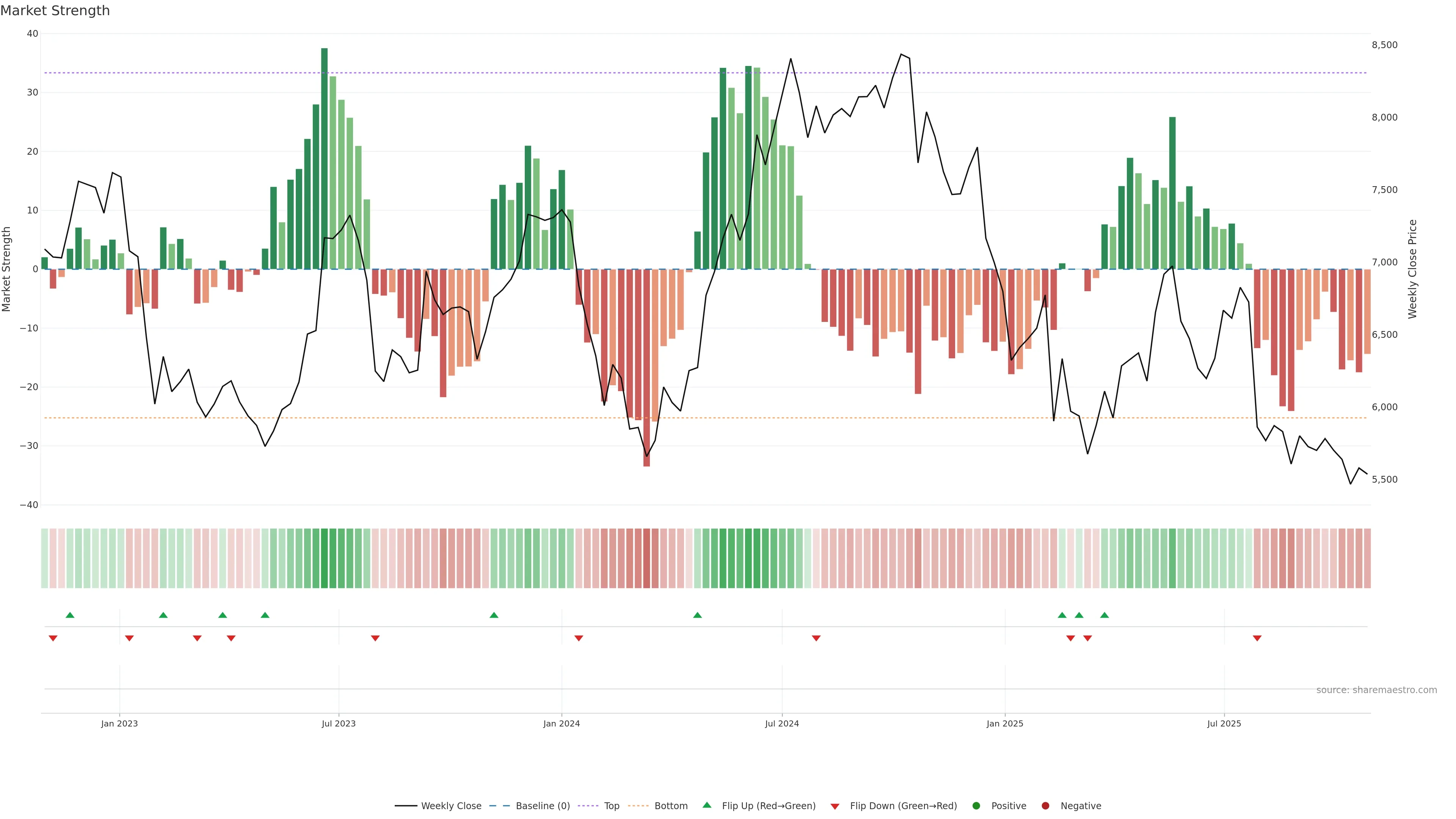Click the Jul 2023 x-axis label
This screenshot has width=1456, height=819.
339,723
